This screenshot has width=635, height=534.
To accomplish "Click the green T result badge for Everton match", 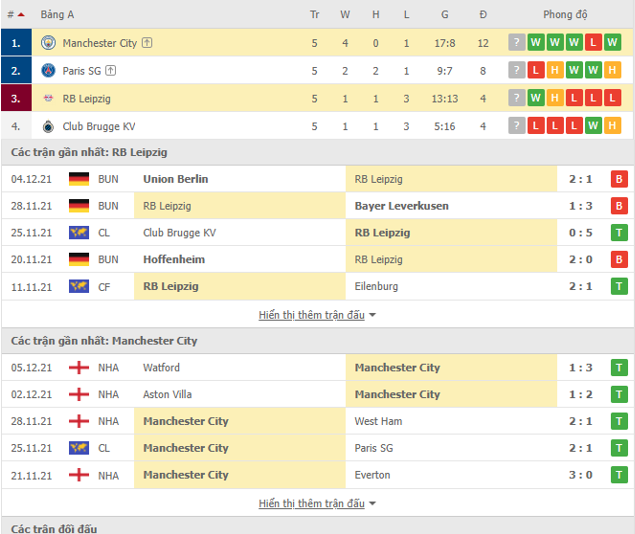I will [x=619, y=475].
